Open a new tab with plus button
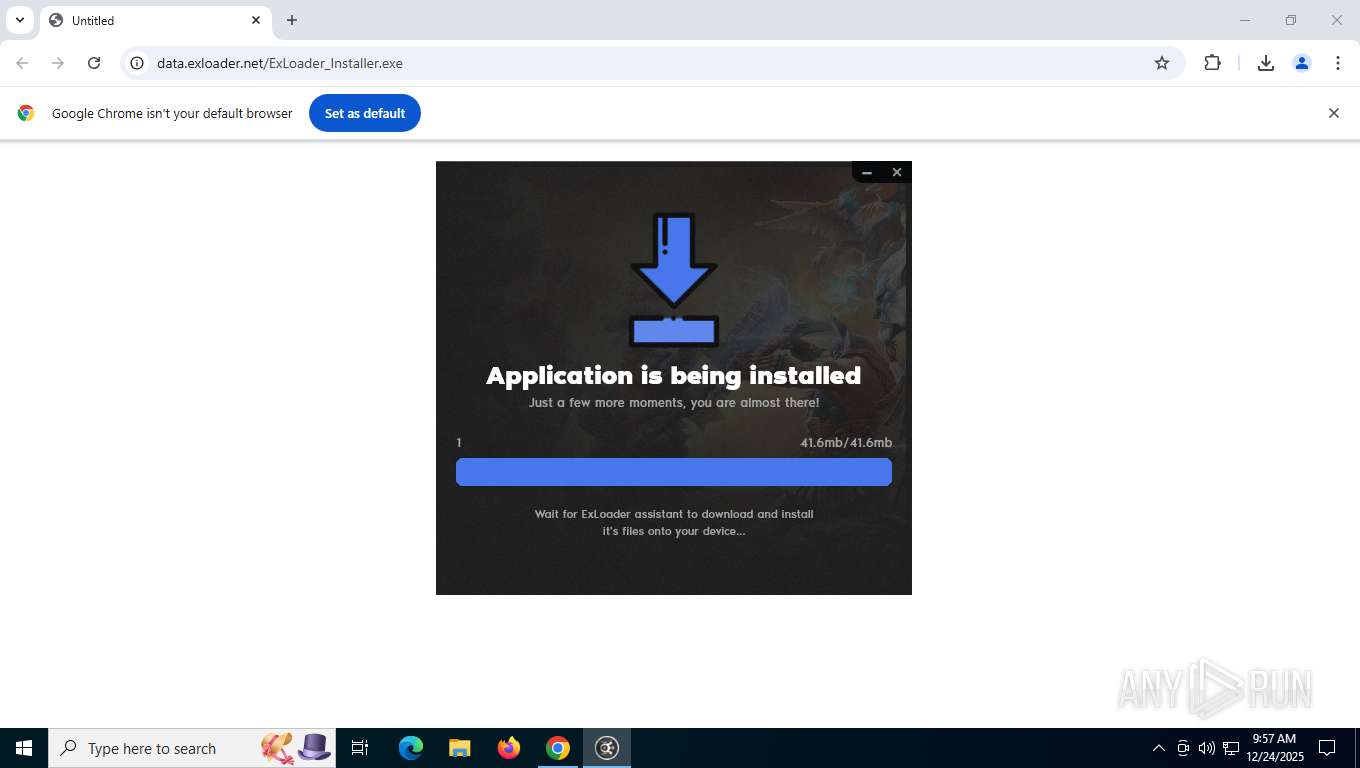Image resolution: width=1360 pixels, height=768 pixels. click(291, 20)
